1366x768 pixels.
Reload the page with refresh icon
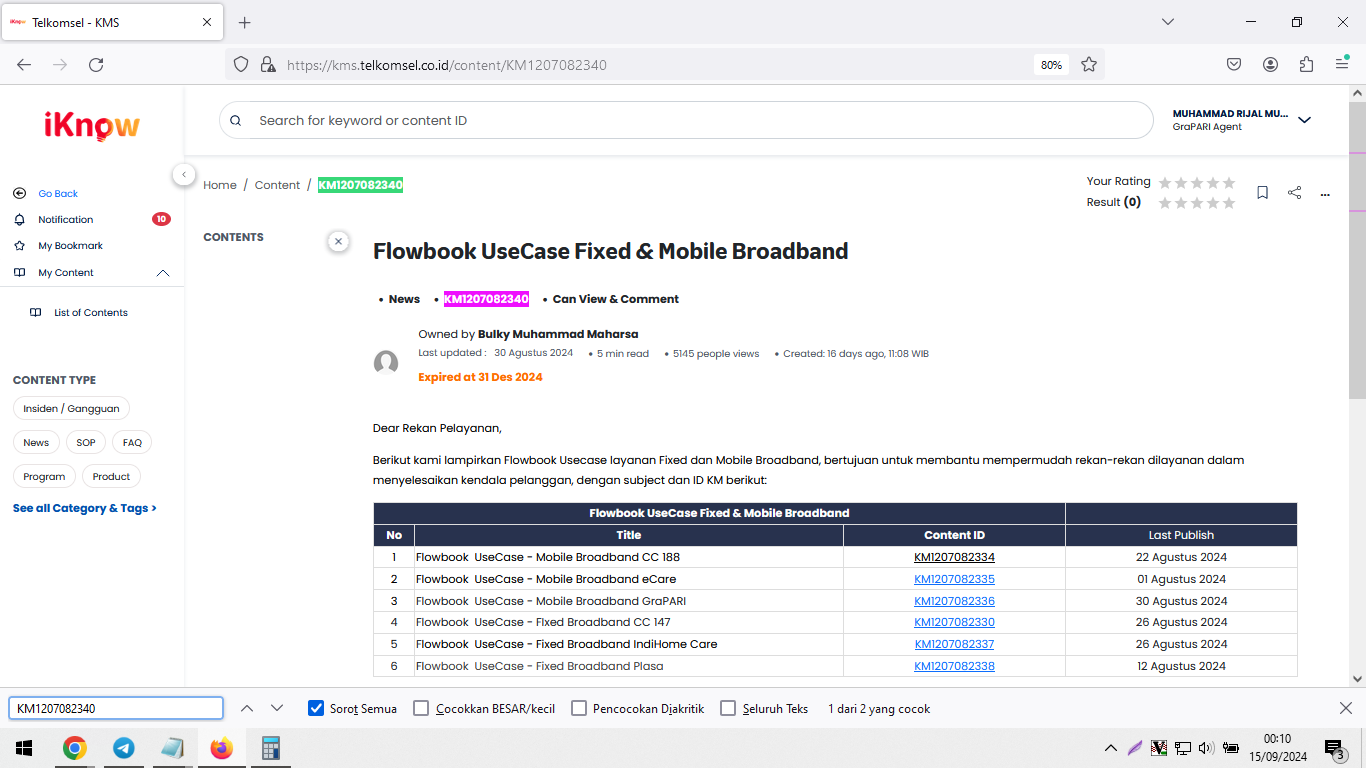coord(96,64)
